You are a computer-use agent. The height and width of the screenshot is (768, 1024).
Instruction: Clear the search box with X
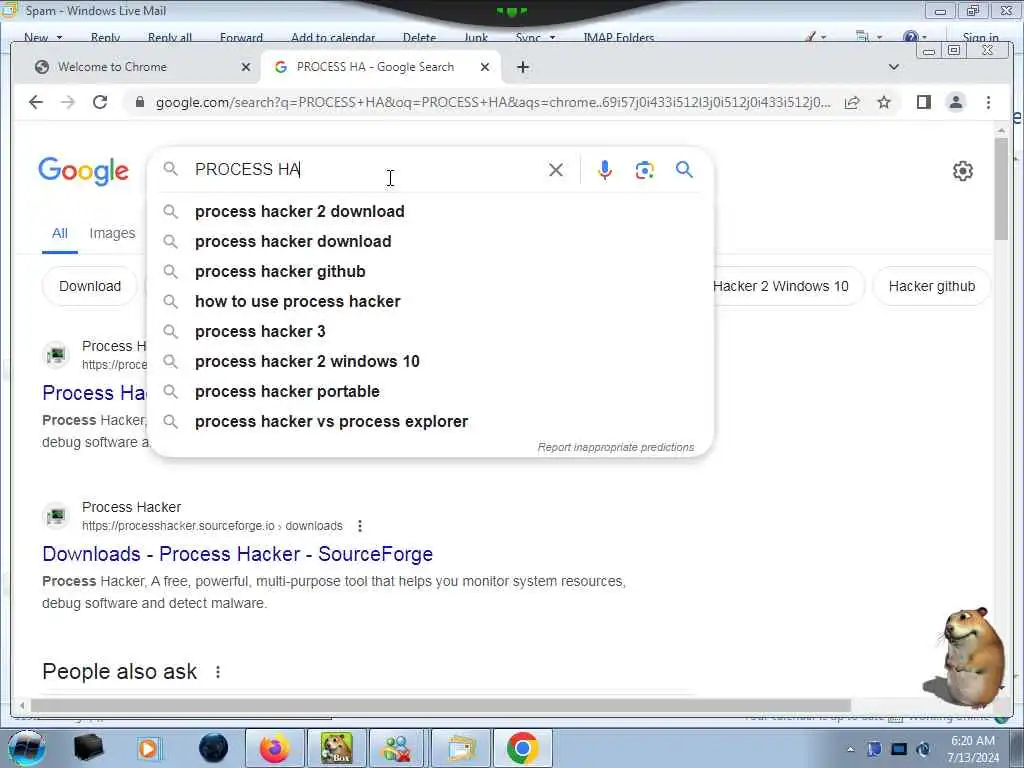[556, 170]
